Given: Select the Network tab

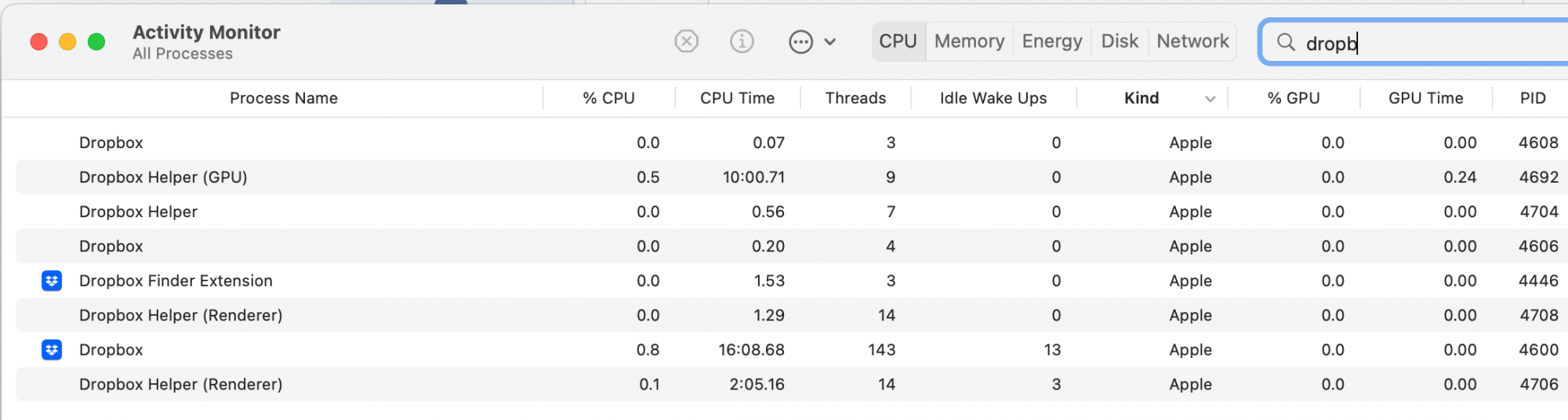Looking at the screenshot, I should pos(1192,42).
